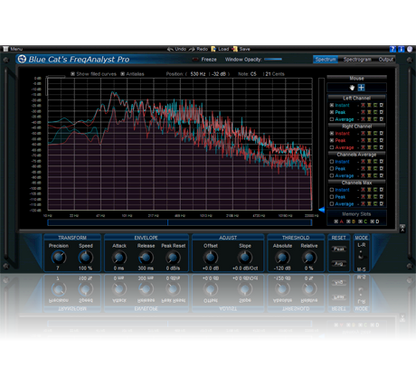Uncheck Right Channel Peak curve

[332, 140]
